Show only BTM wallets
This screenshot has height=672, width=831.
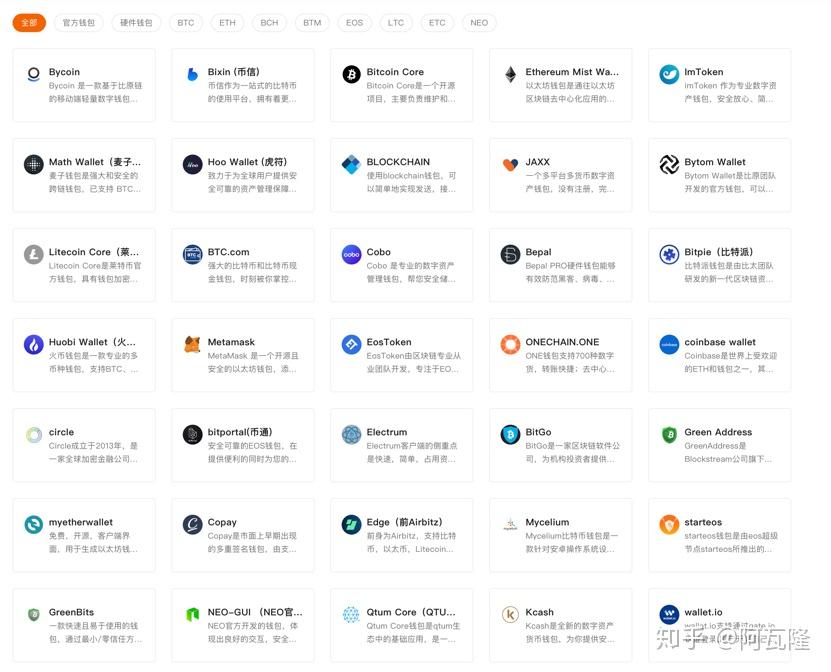[312, 23]
